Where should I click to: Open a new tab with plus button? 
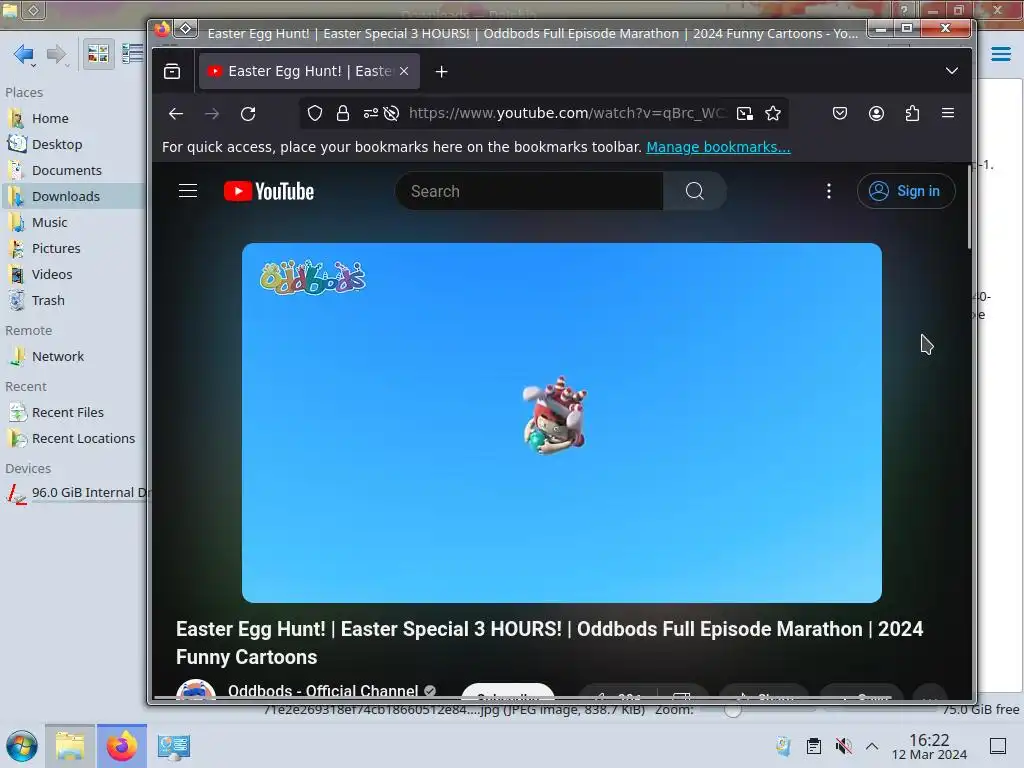pos(441,71)
